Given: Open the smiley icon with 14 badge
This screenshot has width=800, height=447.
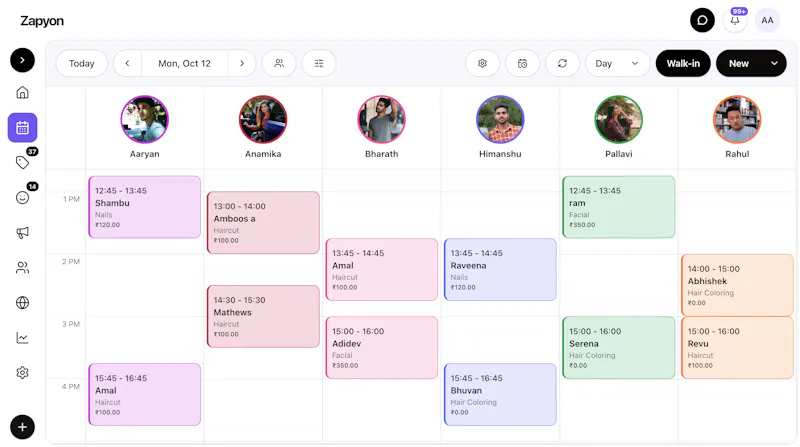Looking at the screenshot, I should [x=22, y=197].
